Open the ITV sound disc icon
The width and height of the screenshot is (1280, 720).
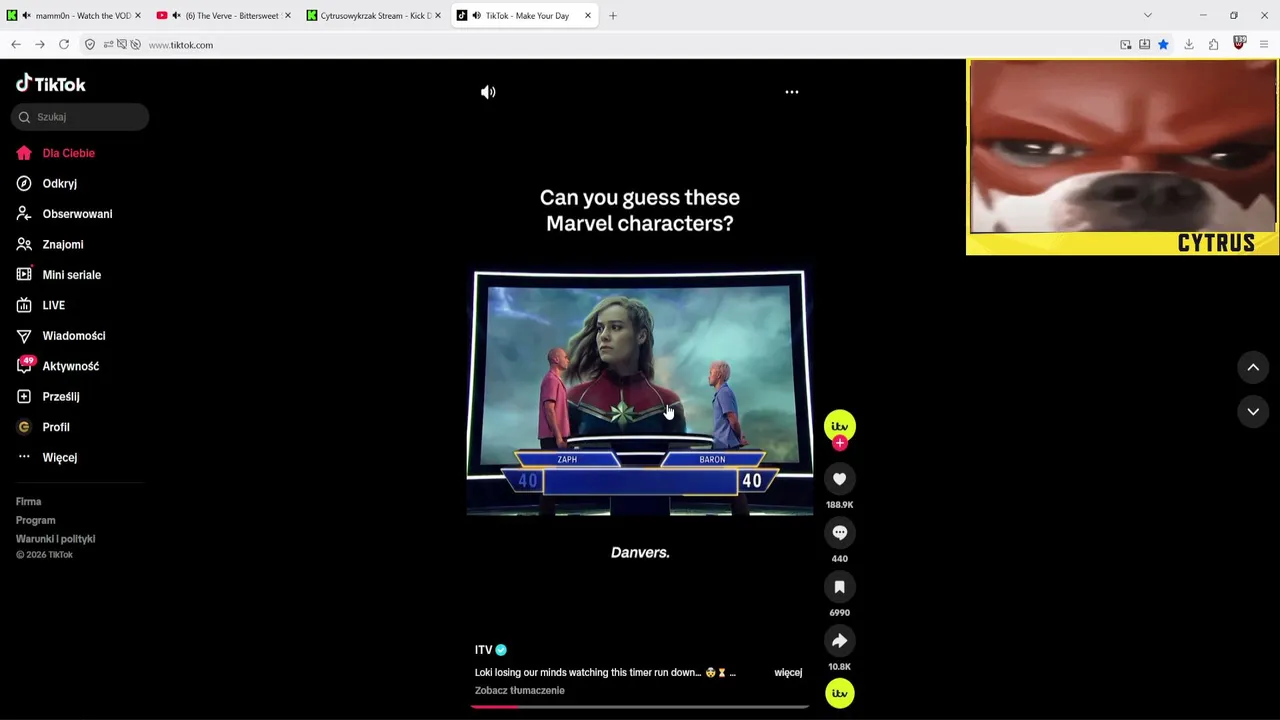(x=840, y=693)
